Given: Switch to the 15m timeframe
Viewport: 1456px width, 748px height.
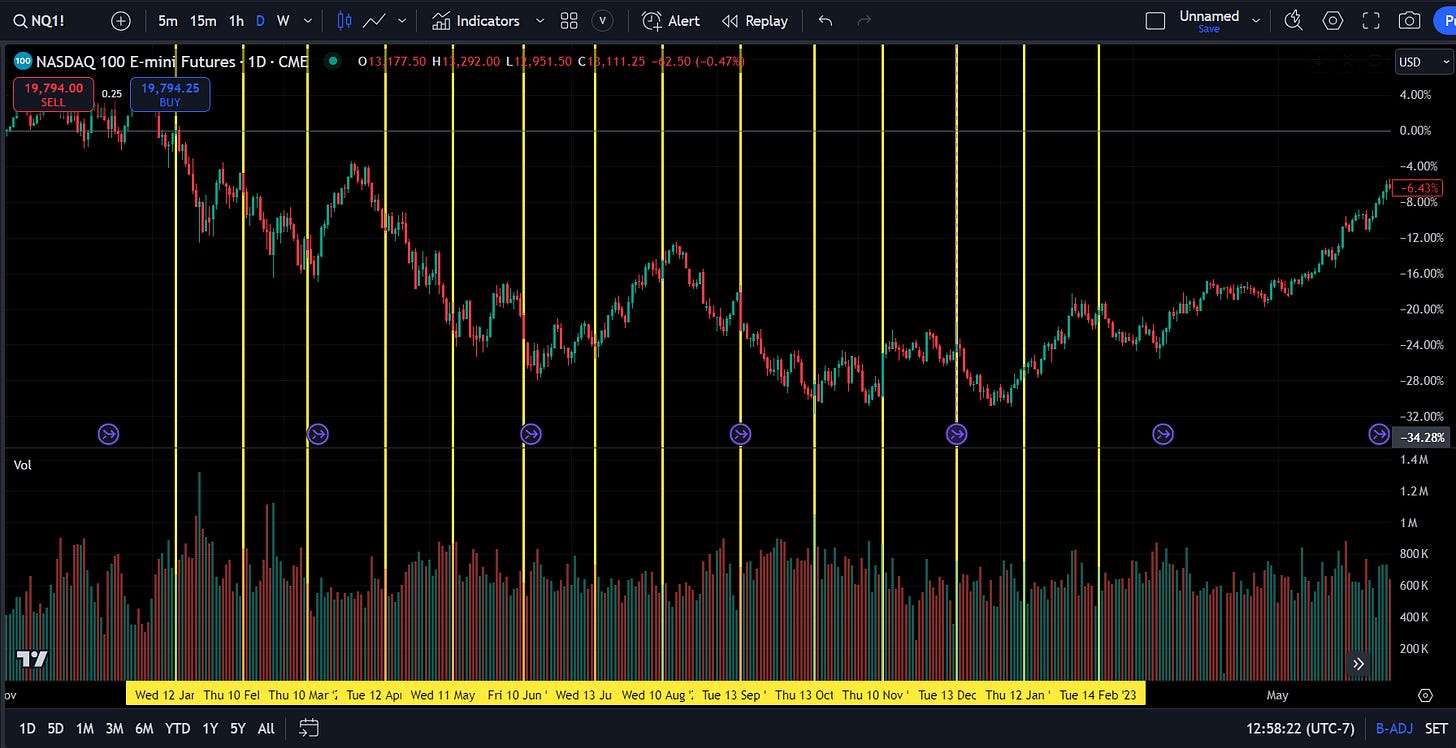Looking at the screenshot, I should pyautogui.click(x=203, y=20).
